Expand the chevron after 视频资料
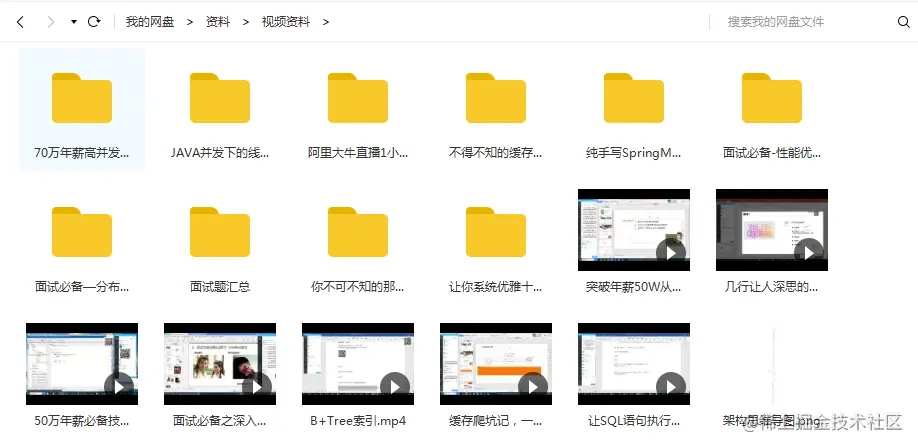 [326, 22]
